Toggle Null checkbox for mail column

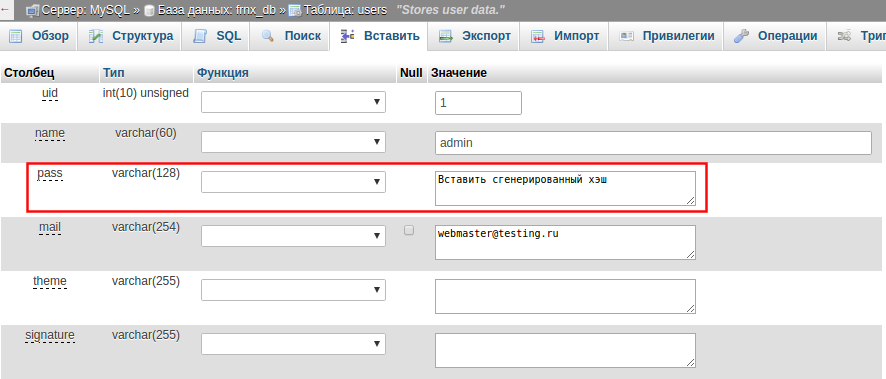coord(409,230)
